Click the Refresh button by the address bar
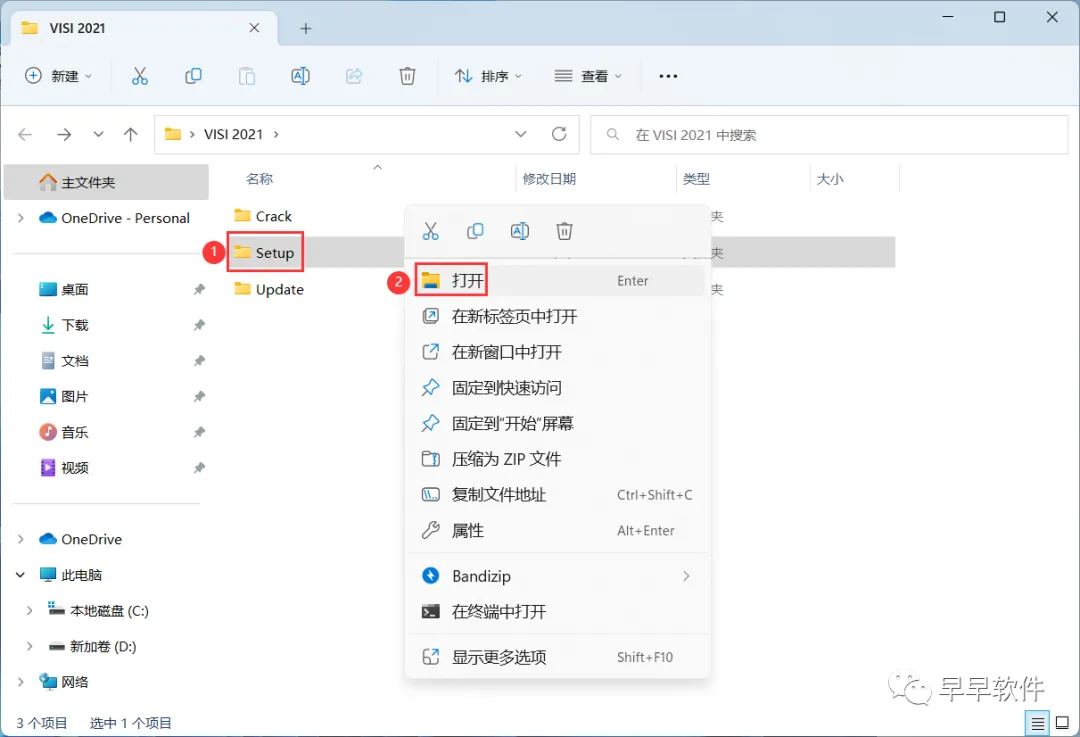Screen dimensions: 1080x737 pos(559,134)
